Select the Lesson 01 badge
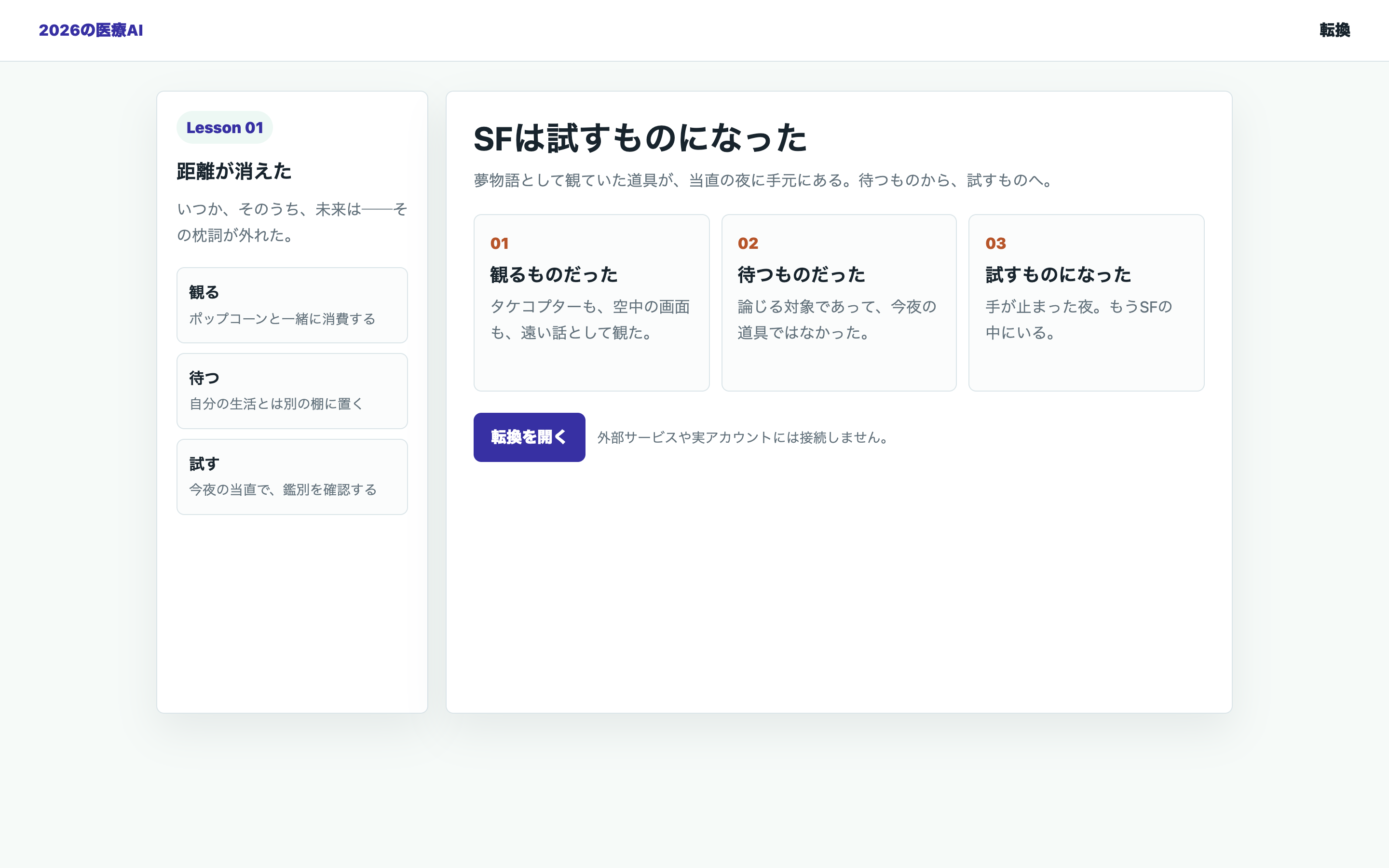1389x868 pixels. [x=224, y=127]
